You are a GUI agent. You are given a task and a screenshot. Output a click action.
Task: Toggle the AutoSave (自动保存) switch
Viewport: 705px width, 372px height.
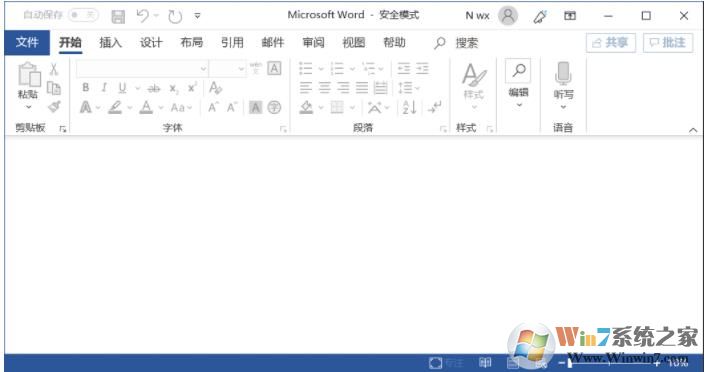tap(83, 15)
